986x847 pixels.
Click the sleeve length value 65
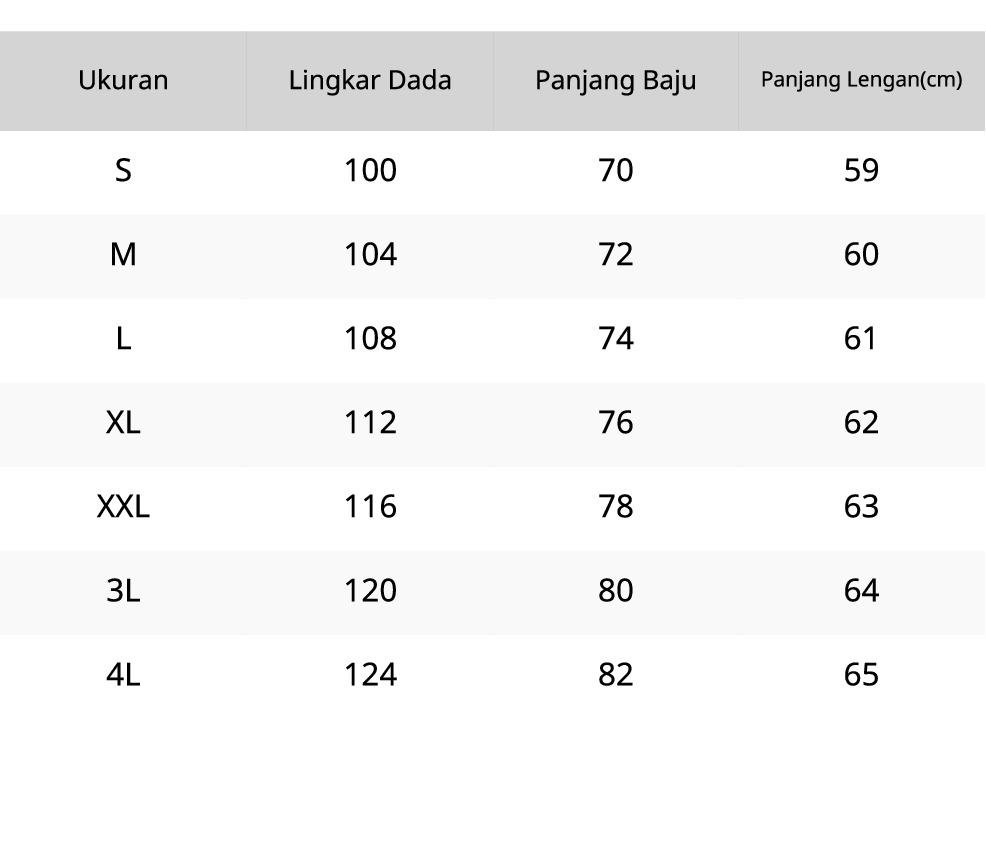[x=861, y=675]
